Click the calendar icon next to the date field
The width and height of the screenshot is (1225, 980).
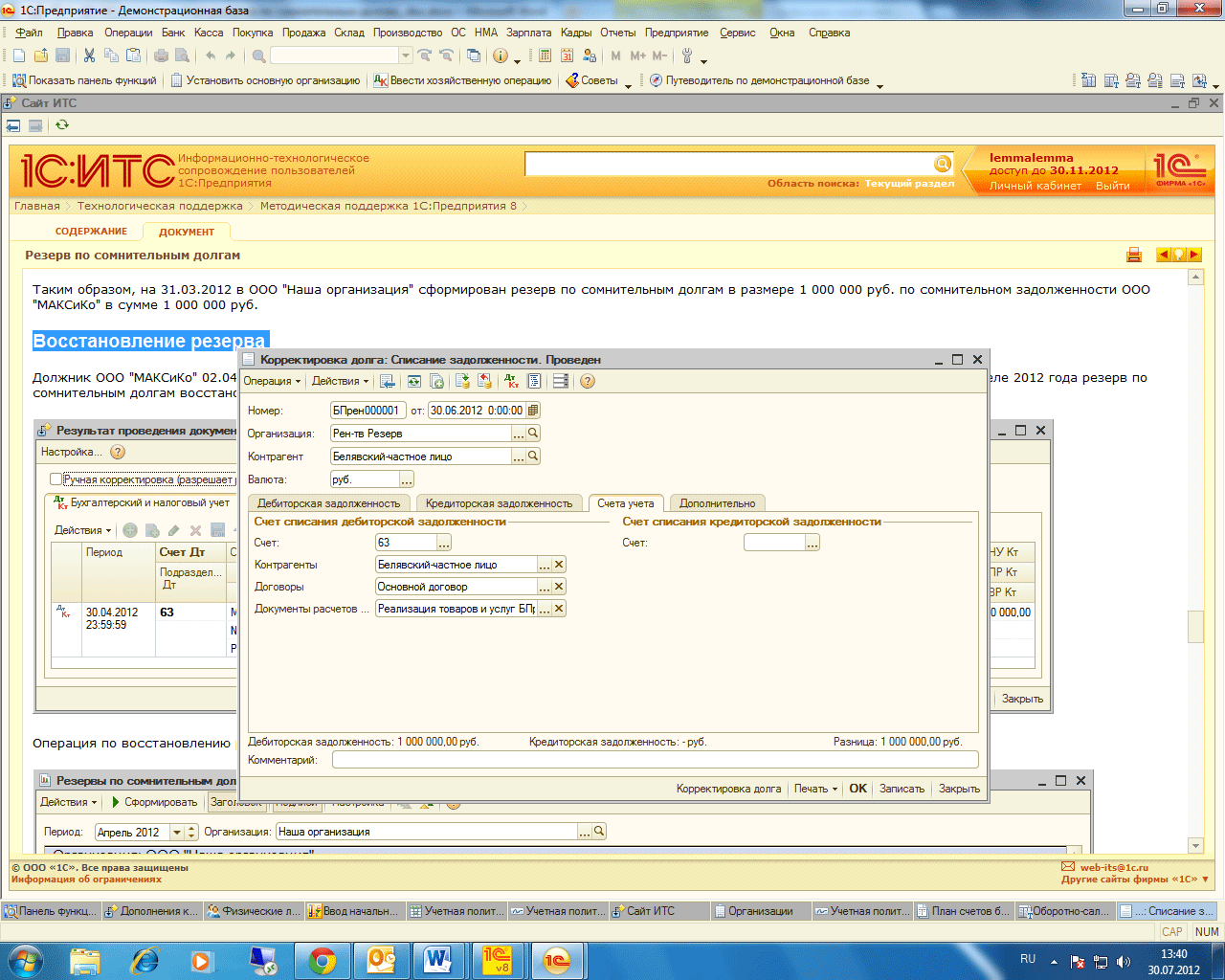pyautogui.click(x=533, y=411)
